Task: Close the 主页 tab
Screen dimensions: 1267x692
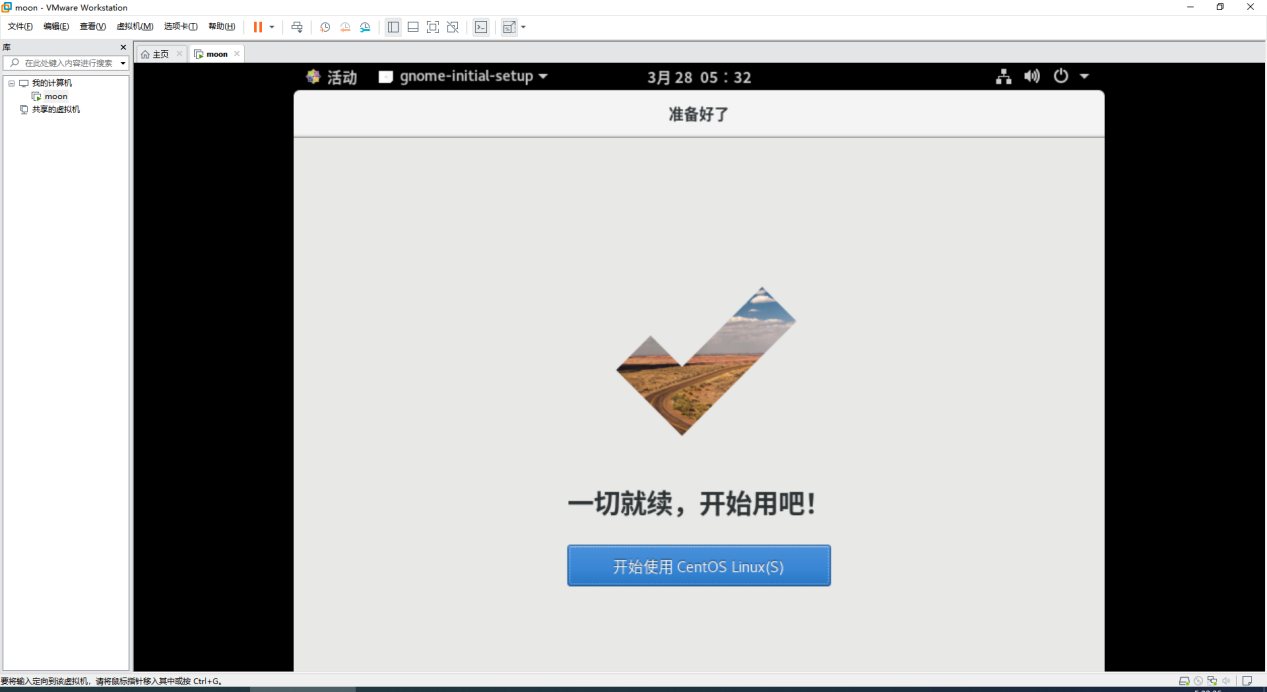Action: (x=179, y=54)
